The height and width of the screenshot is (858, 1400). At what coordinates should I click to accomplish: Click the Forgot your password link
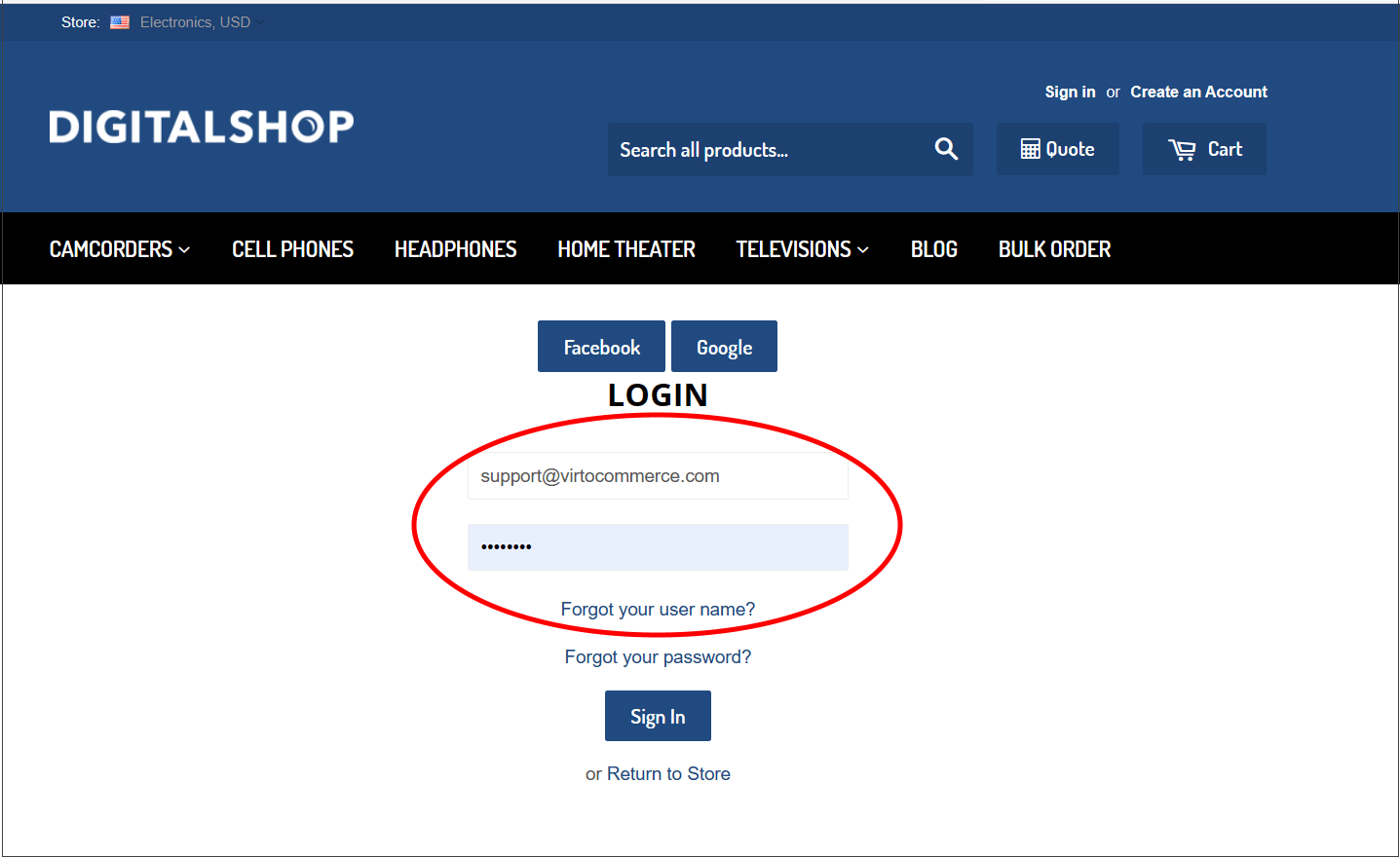click(658, 657)
